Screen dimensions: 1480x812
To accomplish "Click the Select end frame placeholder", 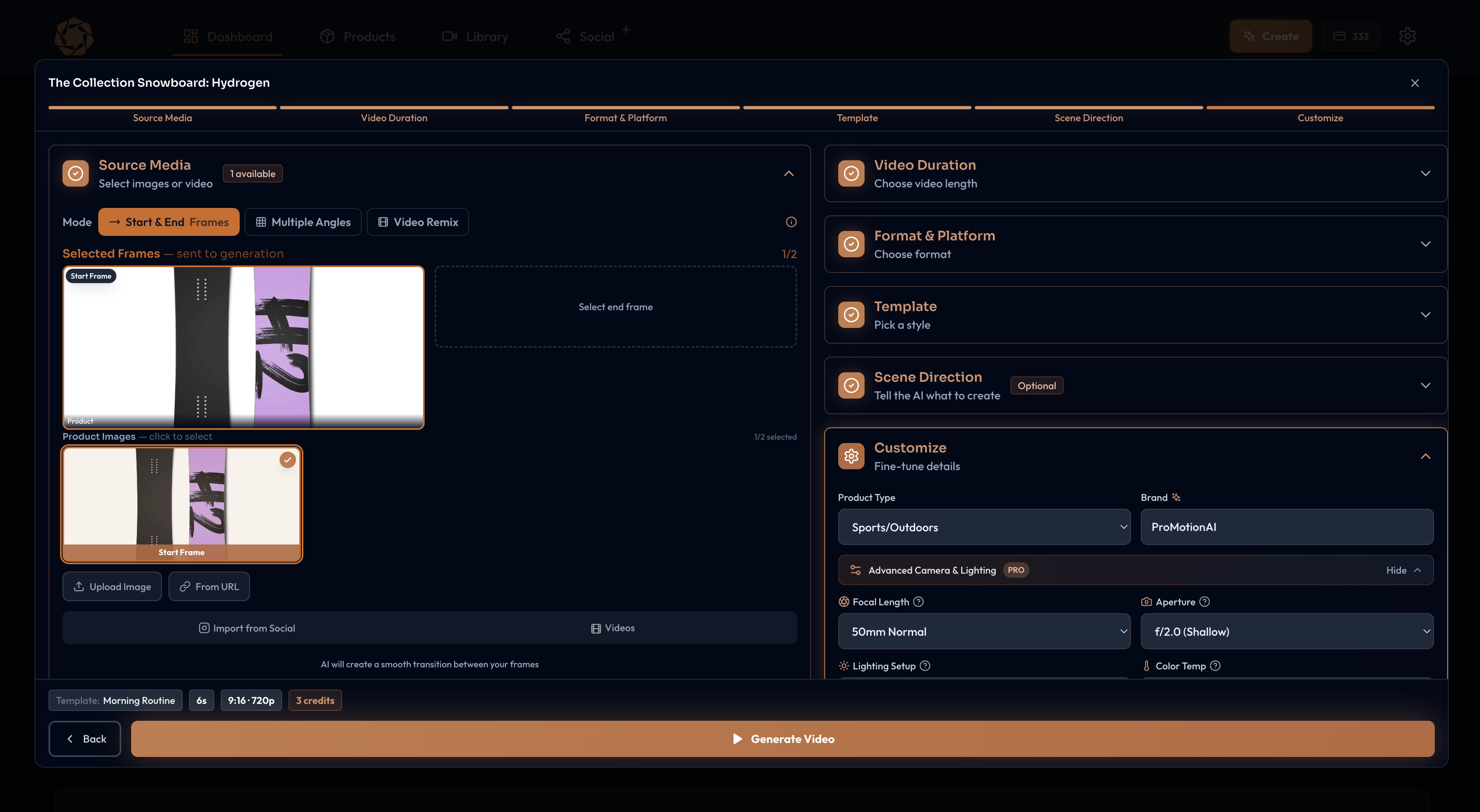I will tap(615, 307).
